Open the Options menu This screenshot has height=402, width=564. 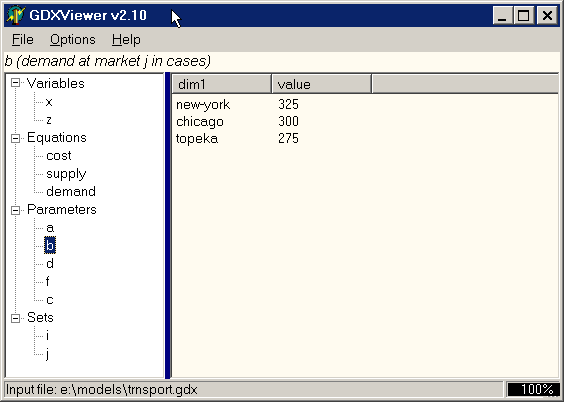coord(73,39)
